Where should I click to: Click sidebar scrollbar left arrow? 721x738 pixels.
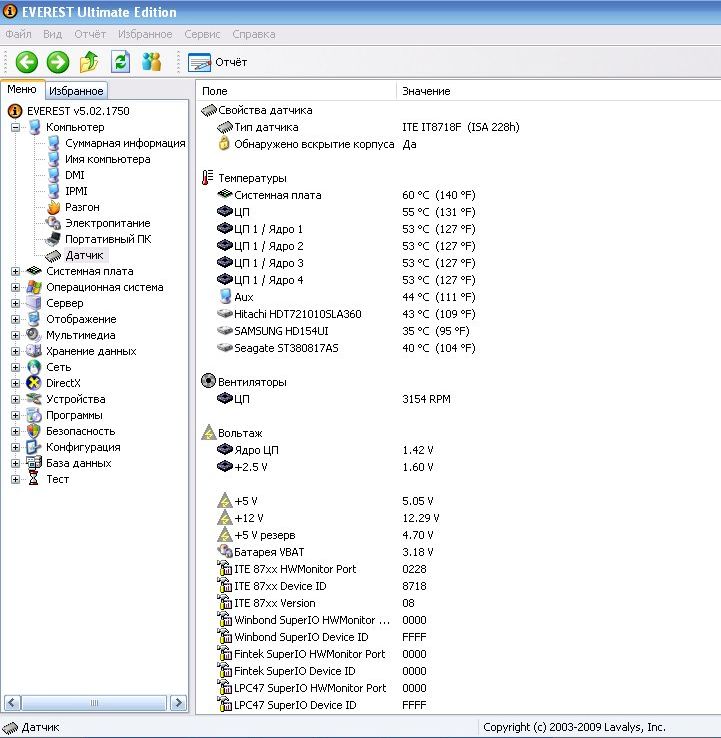pos(13,703)
